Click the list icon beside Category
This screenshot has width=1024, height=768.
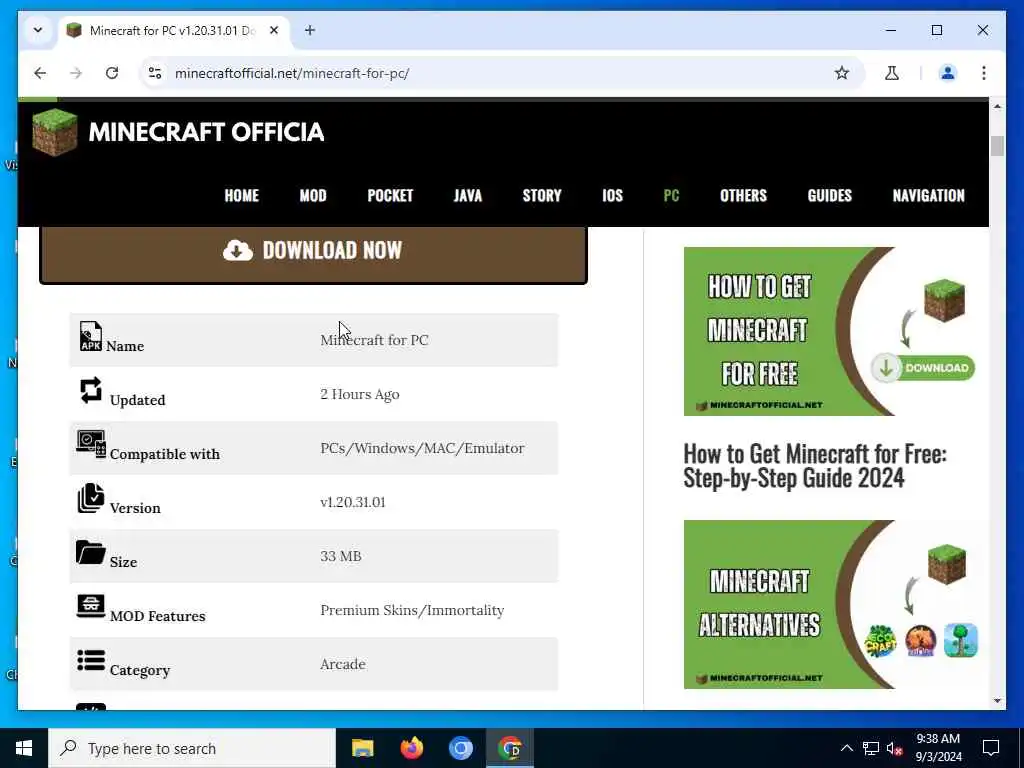tap(91, 660)
